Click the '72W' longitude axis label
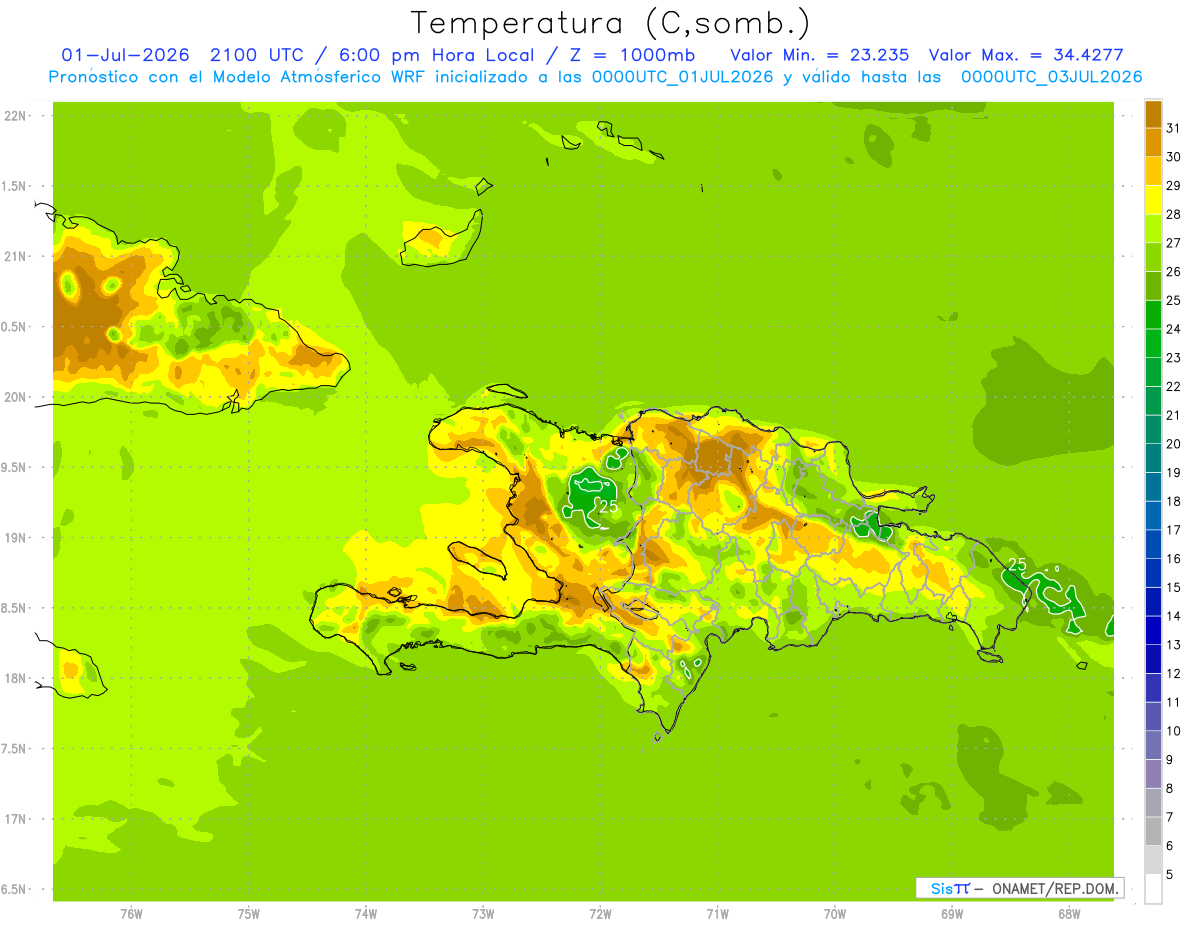Image resolution: width=1200 pixels, height=927 pixels. coord(600,913)
